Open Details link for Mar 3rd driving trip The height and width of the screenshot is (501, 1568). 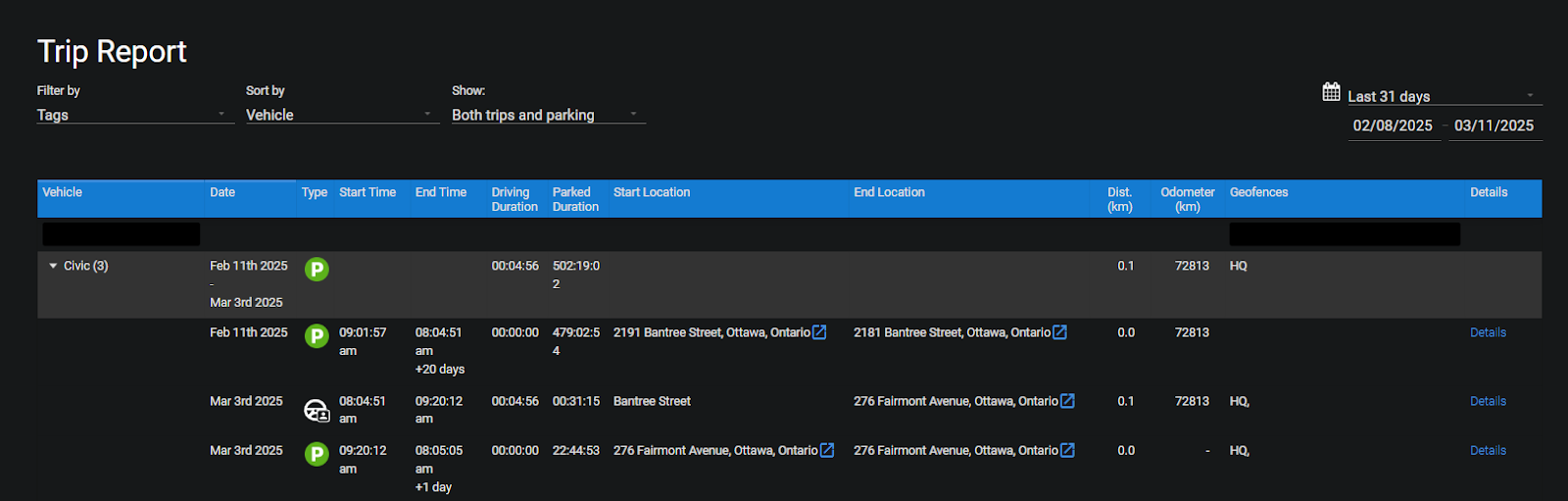[x=1488, y=401]
